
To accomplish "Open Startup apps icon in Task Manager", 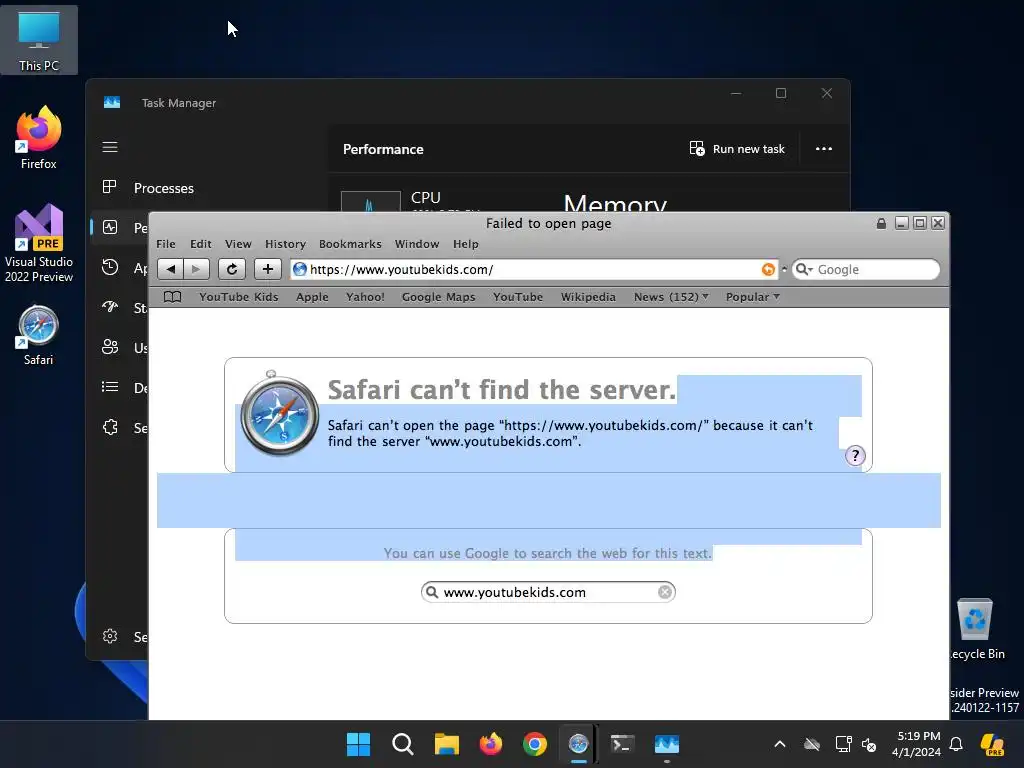I will click(110, 307).
